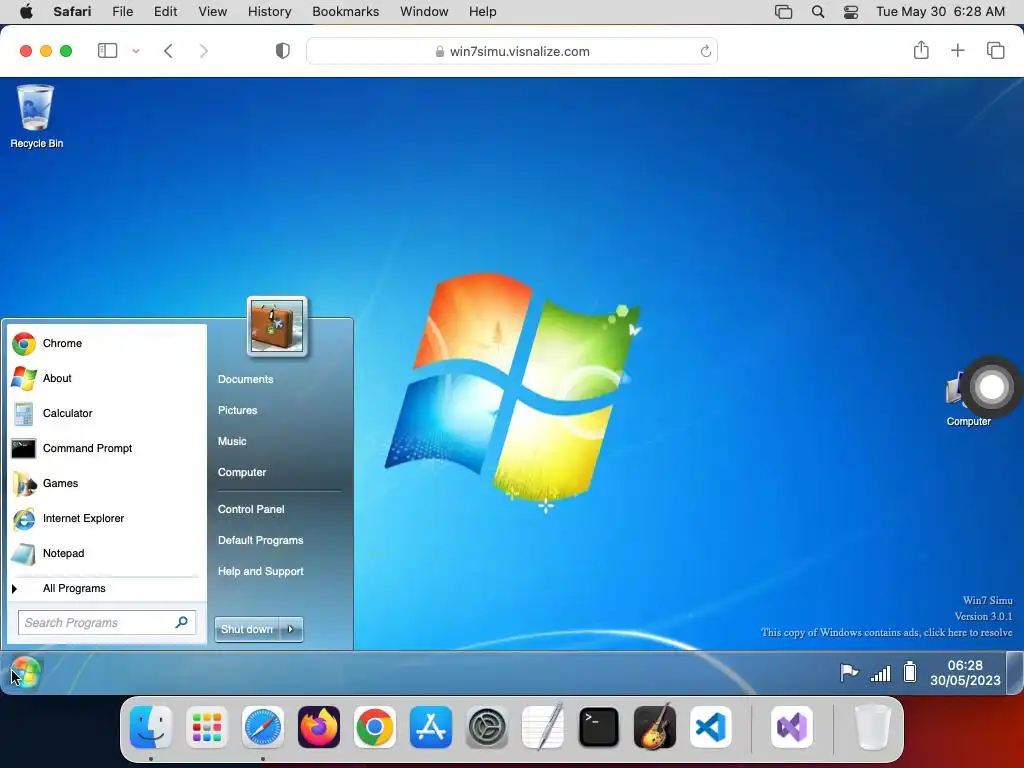Open Terminal from the Dock
The image size is (1024, 768).
pyautogui.click(x=599, y=727)
